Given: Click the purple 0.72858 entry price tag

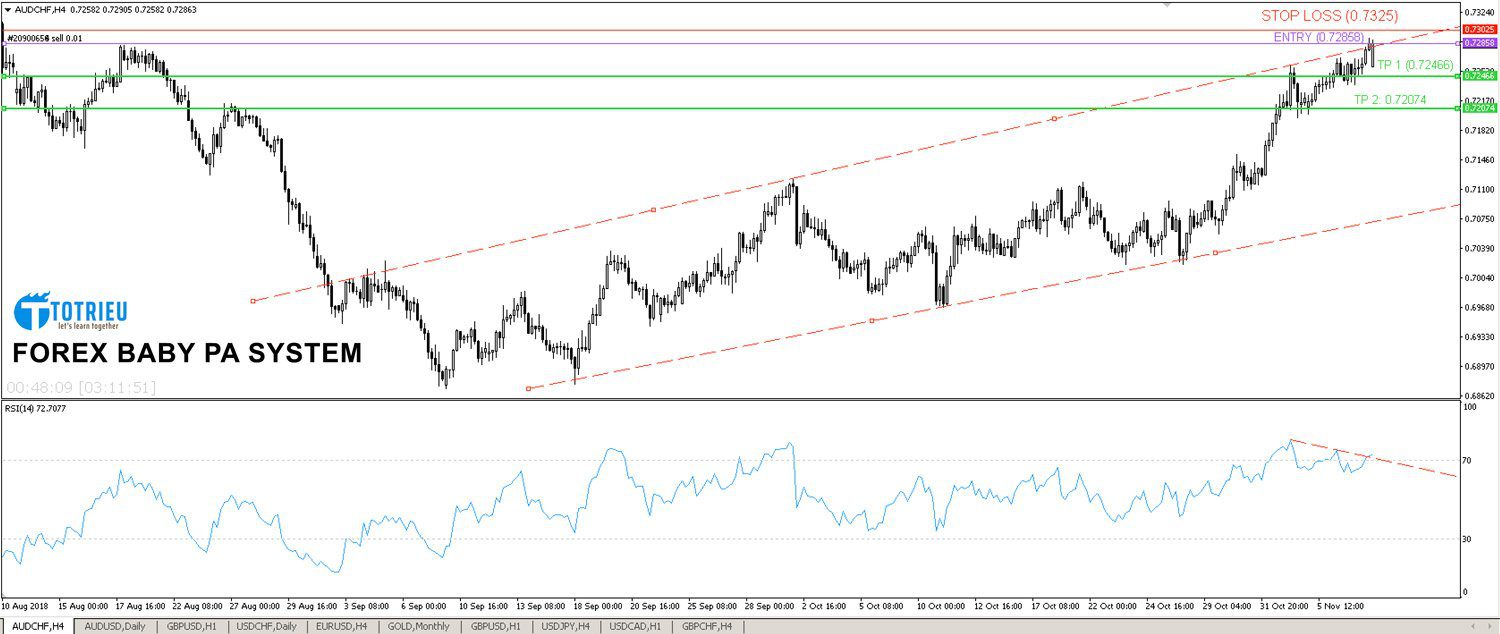Looking at the screenshot, I should (x=1478, y=43).
